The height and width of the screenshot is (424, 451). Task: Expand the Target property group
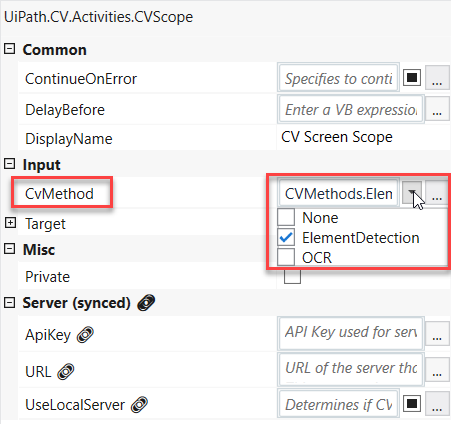pyautogui.click(x=10, y=223)
